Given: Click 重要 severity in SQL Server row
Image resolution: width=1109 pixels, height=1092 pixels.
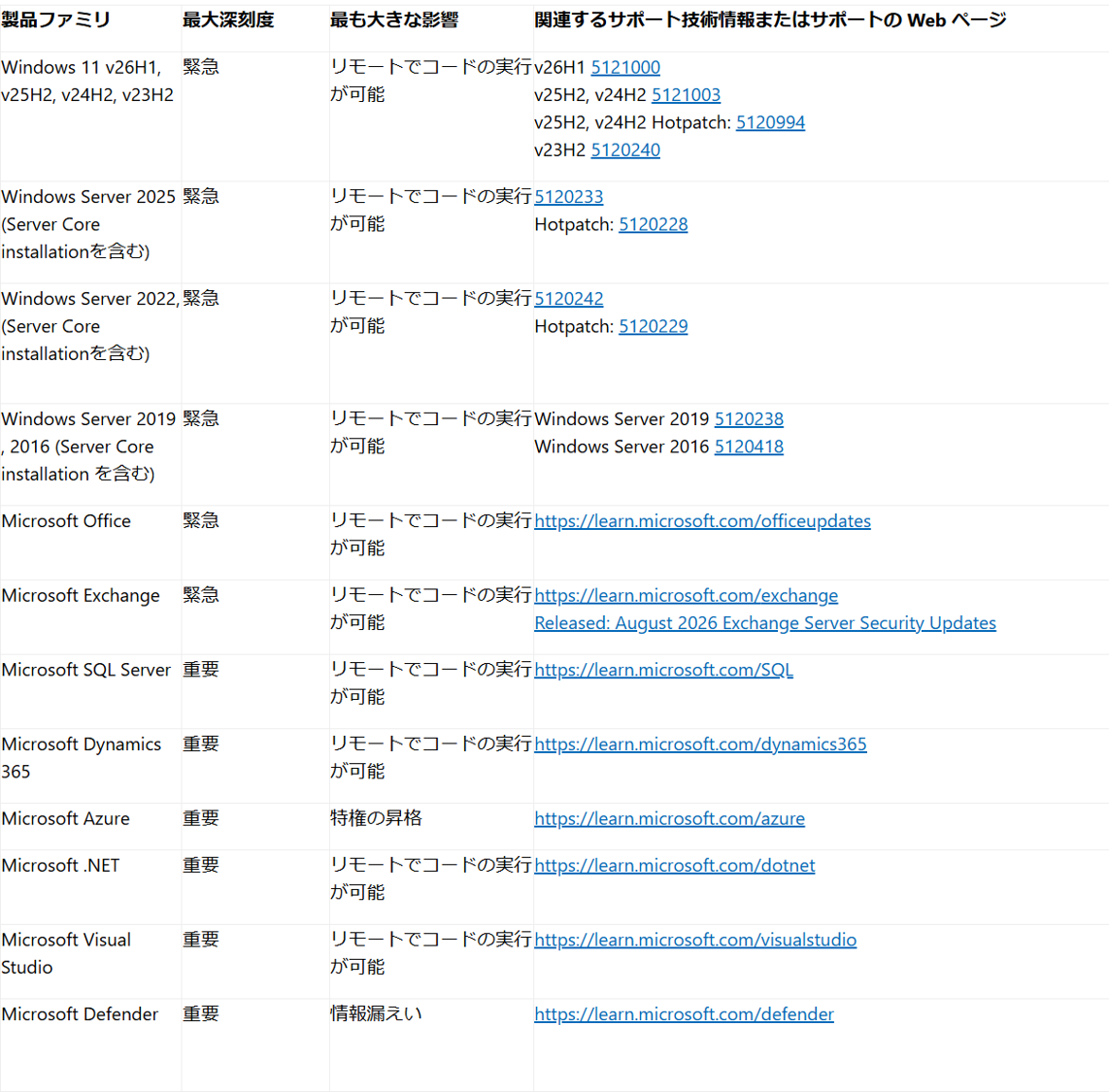Looking at the screenshot, I should (201, 670).
